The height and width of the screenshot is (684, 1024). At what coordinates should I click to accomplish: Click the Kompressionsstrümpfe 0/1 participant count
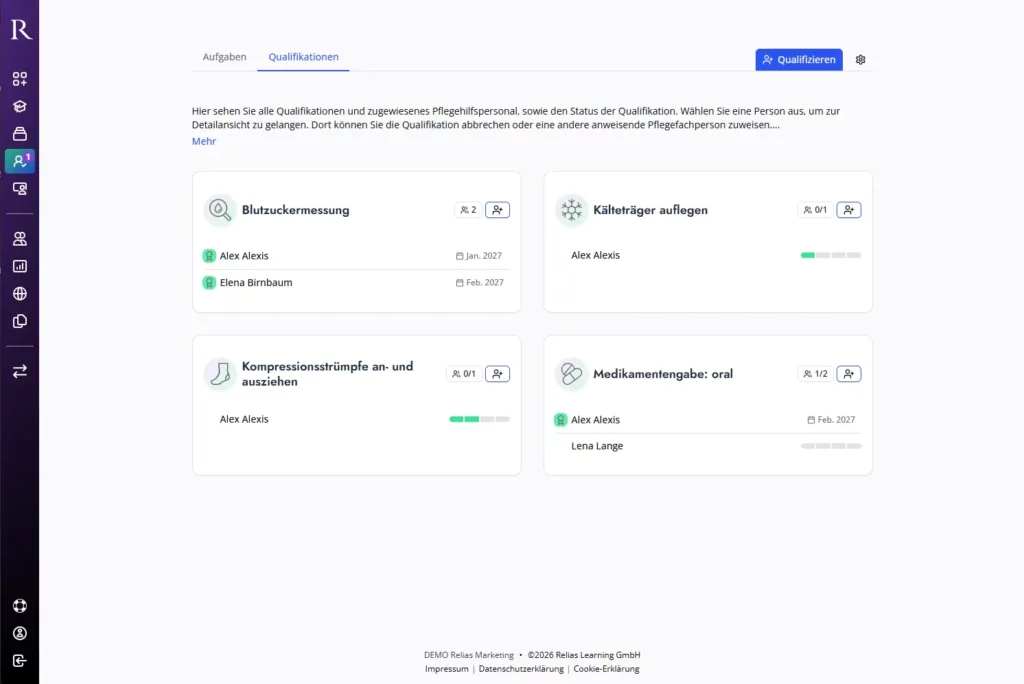pos(464,374)
